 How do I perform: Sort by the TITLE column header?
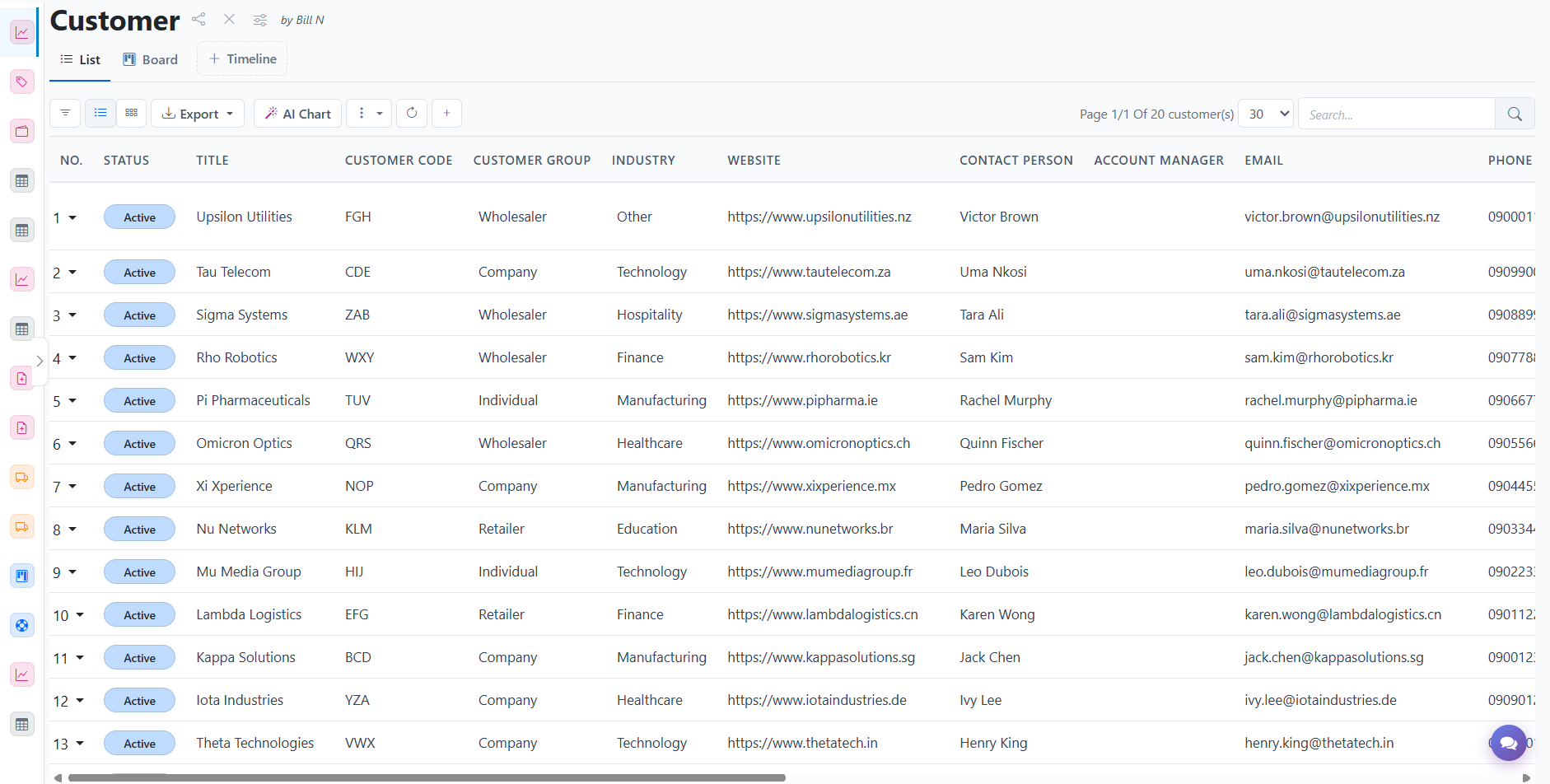coord(212,161)
